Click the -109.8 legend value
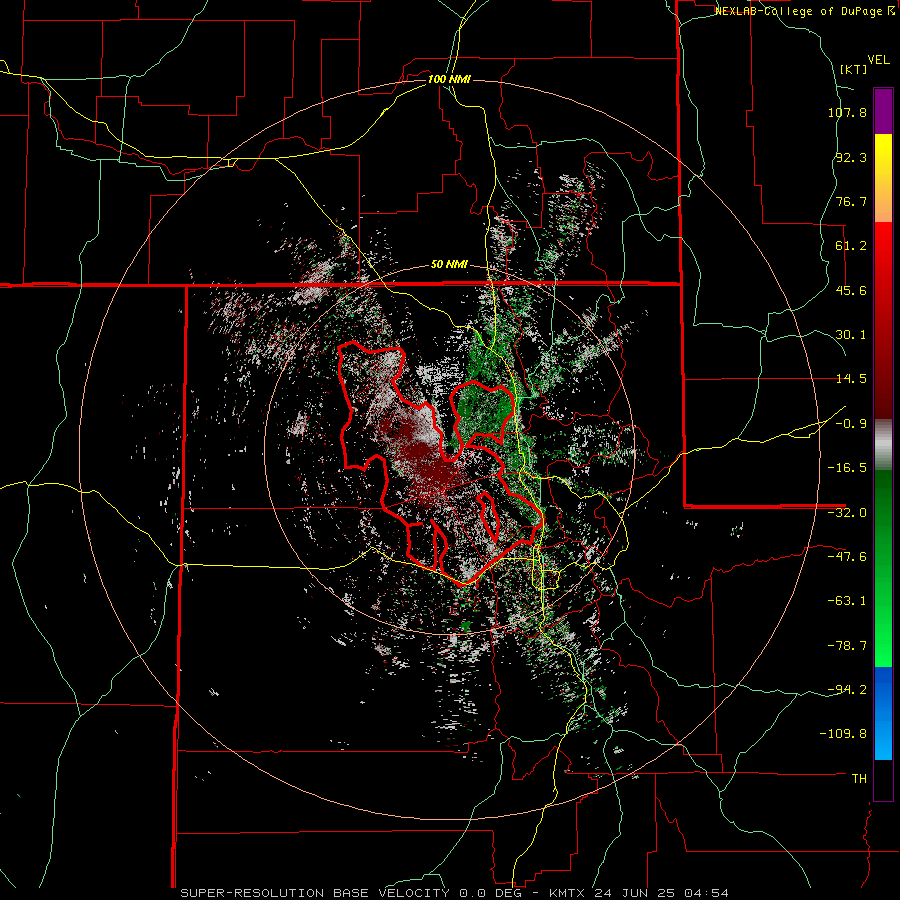Viewport: 900px width, 900px height. click(x=843, y=734)
